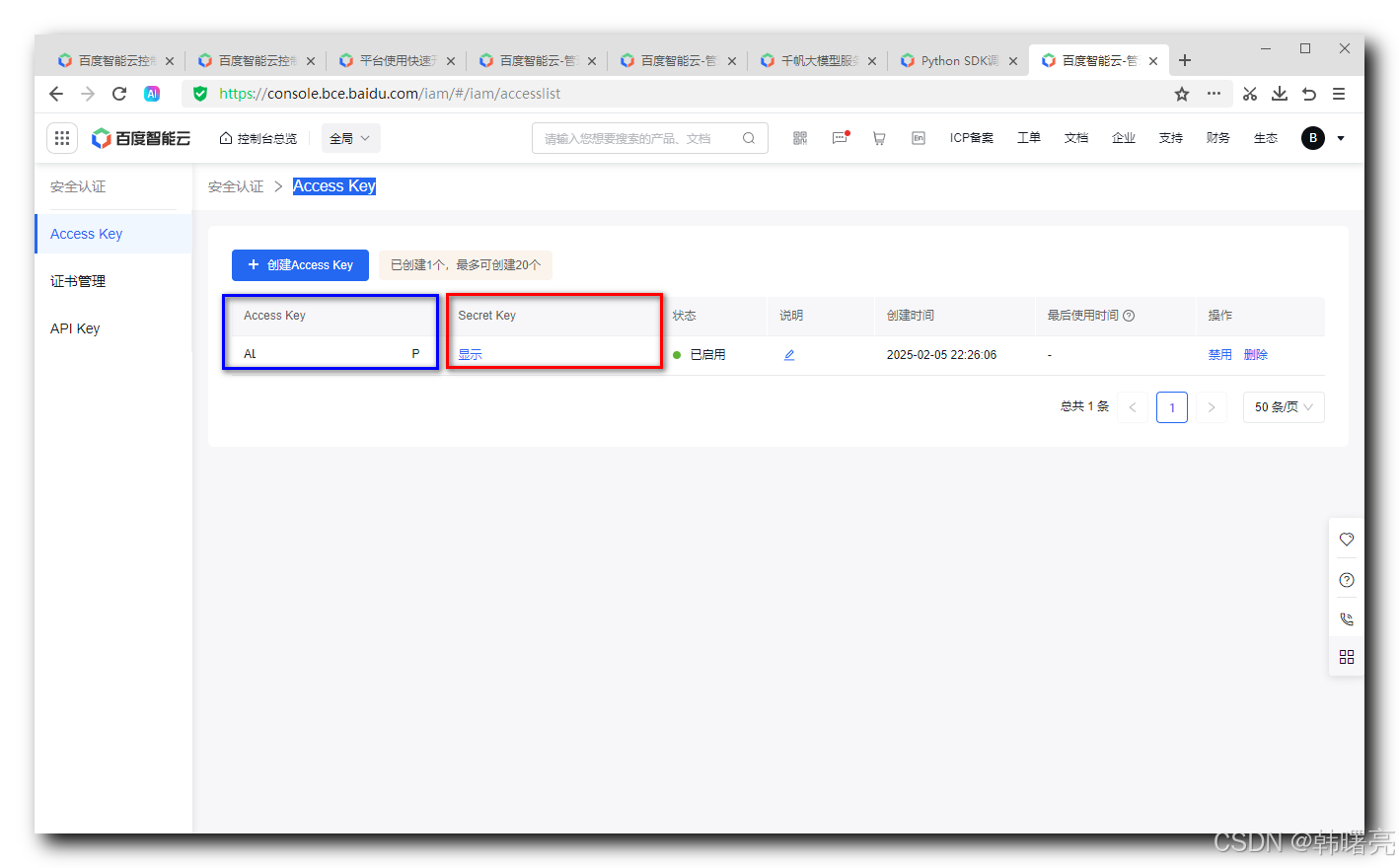
Task: Click the 创建时间 value 2025-02-05 22:26:06
Action: pyautogui.click(x=941, y=355)
